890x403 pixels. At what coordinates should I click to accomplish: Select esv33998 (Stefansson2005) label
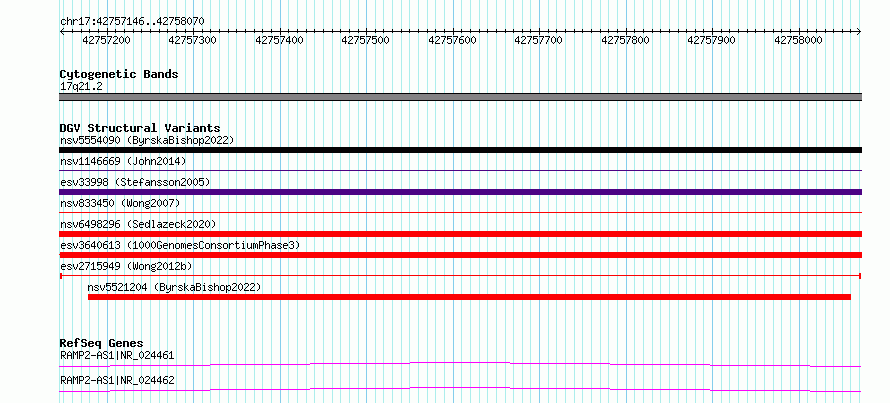click(135, 183)
